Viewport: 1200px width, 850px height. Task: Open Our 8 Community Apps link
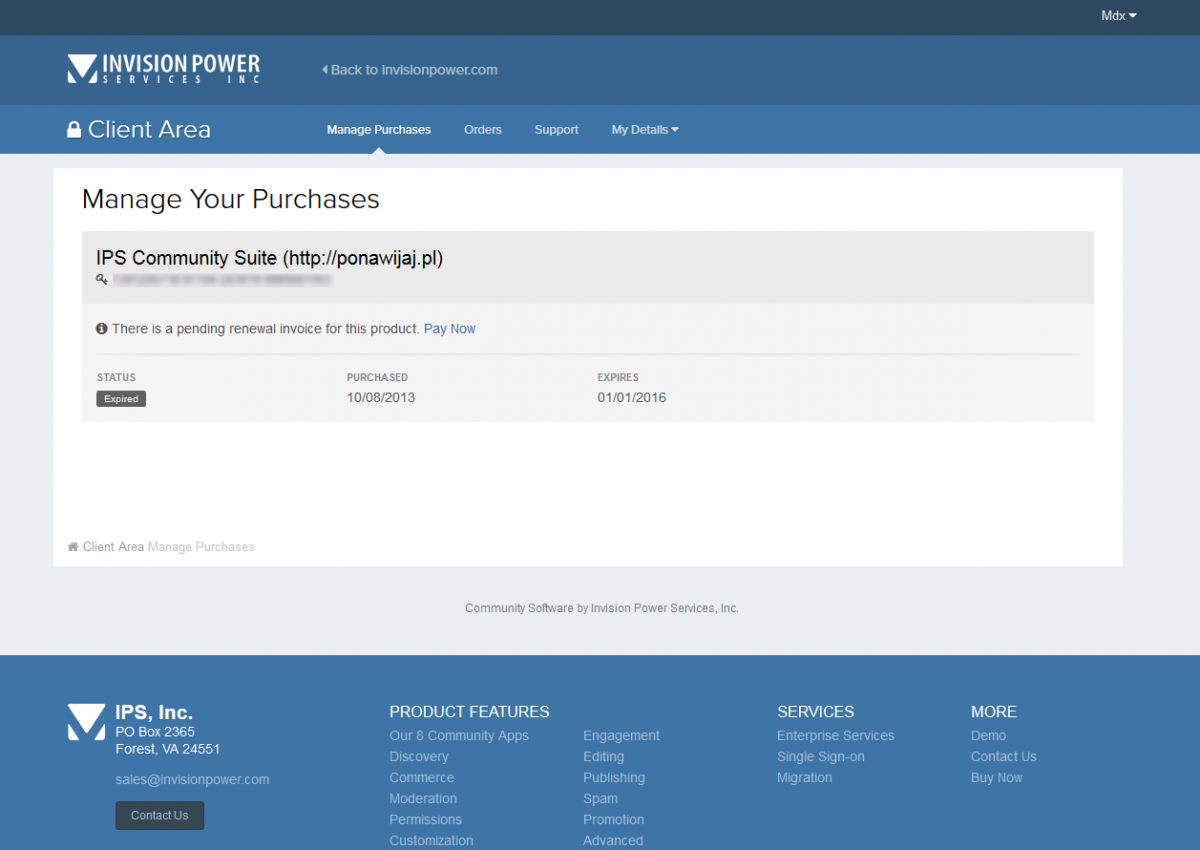tap(459, 736)
